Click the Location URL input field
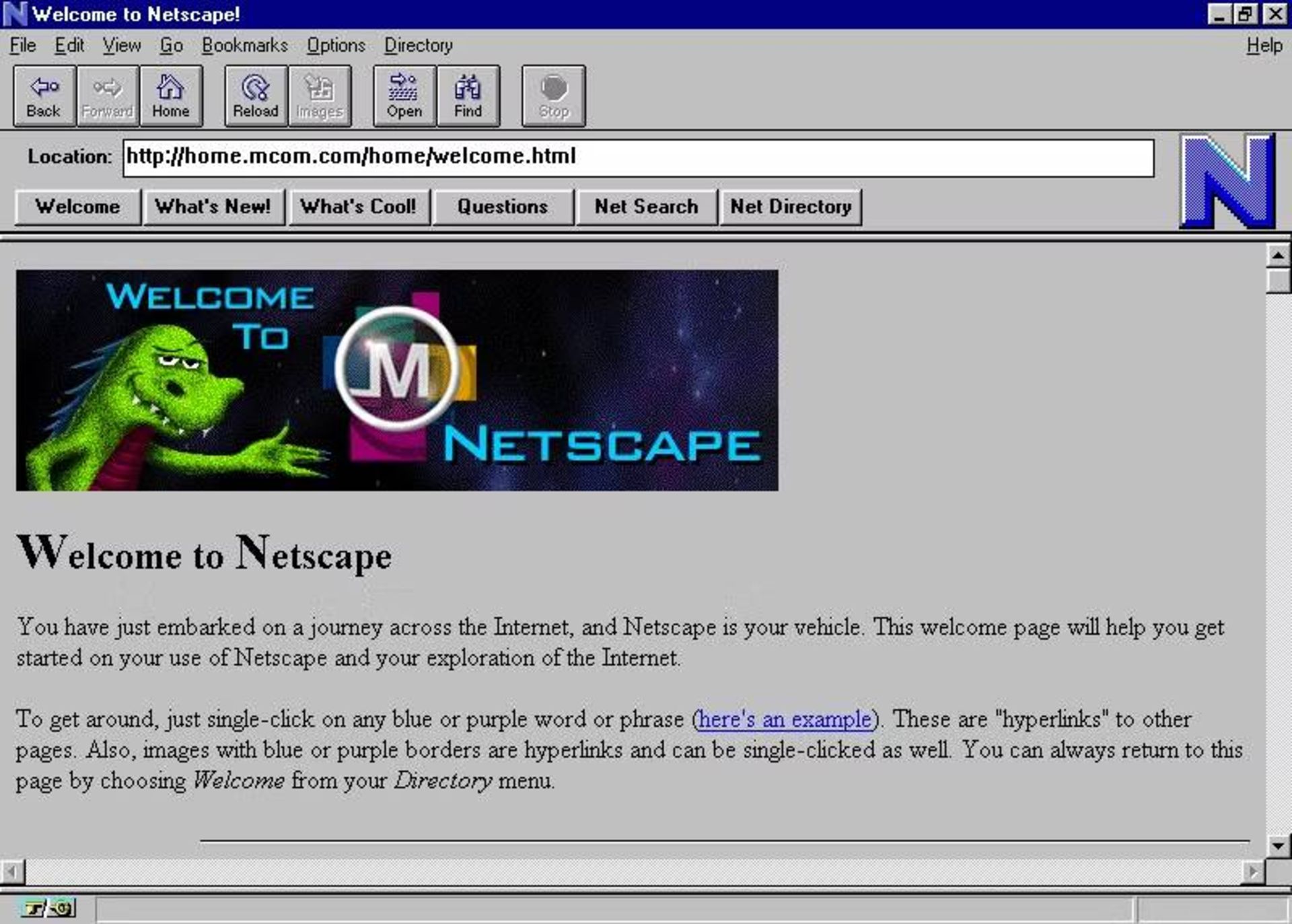Image resolution: width=1292 pixels, height=924 pixels. click(638, 156)
